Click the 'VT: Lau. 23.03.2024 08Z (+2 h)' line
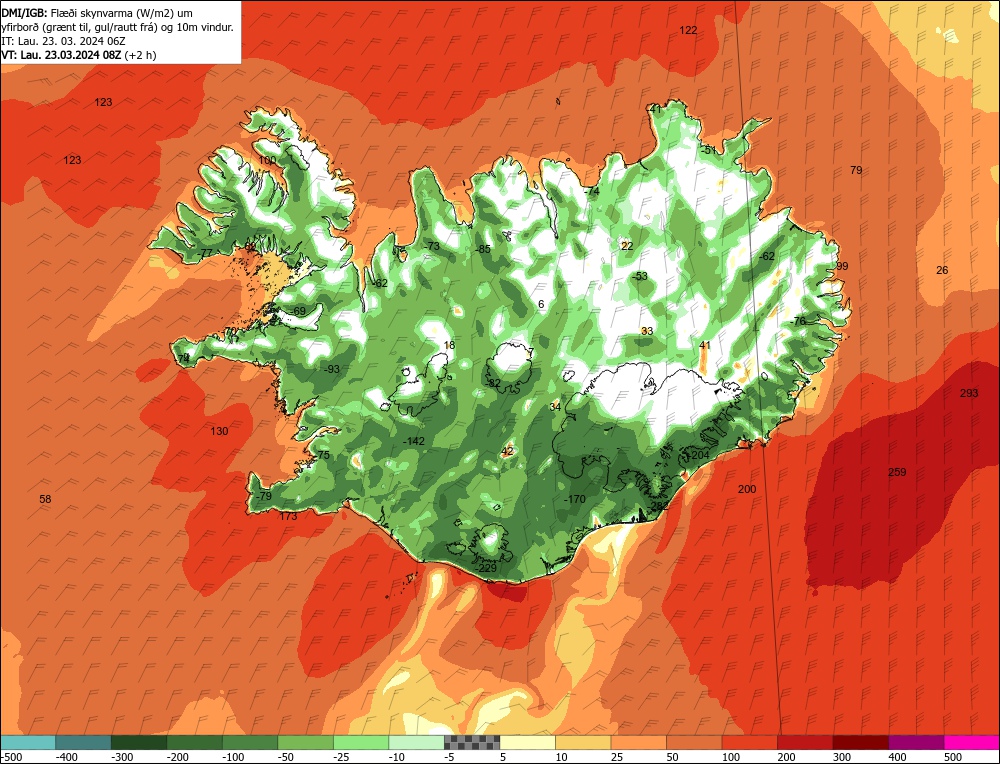Viewport: 1000px width, 764px height. tap(78, 55)
